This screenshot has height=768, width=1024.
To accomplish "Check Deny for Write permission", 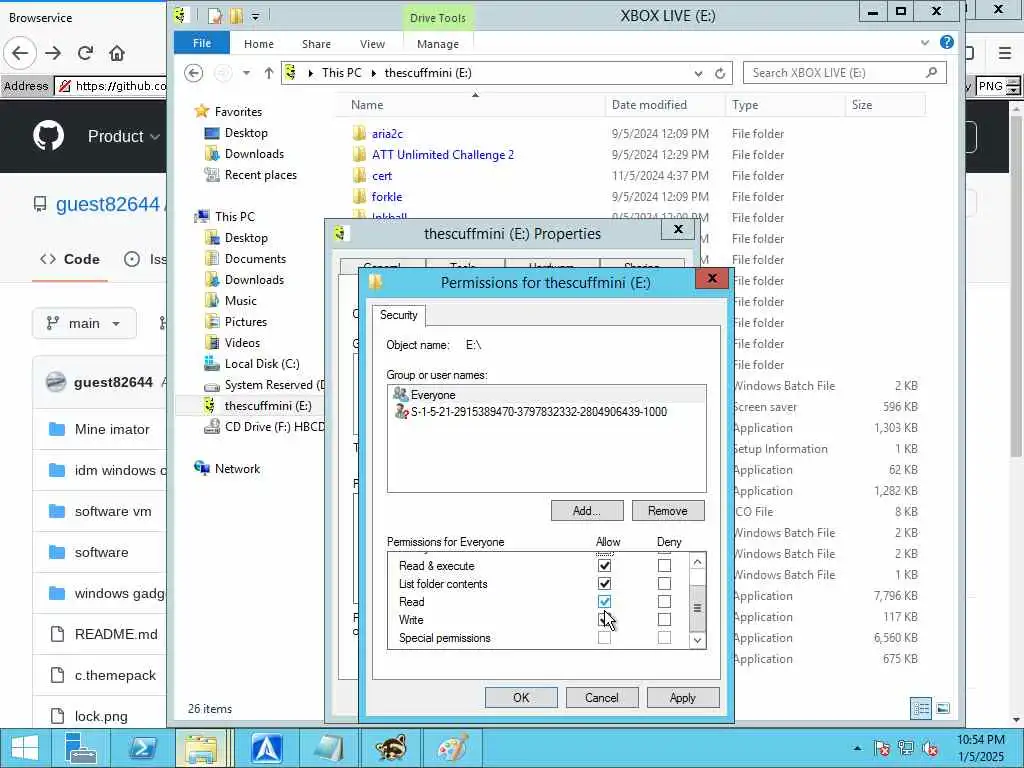I will (664, 619).
